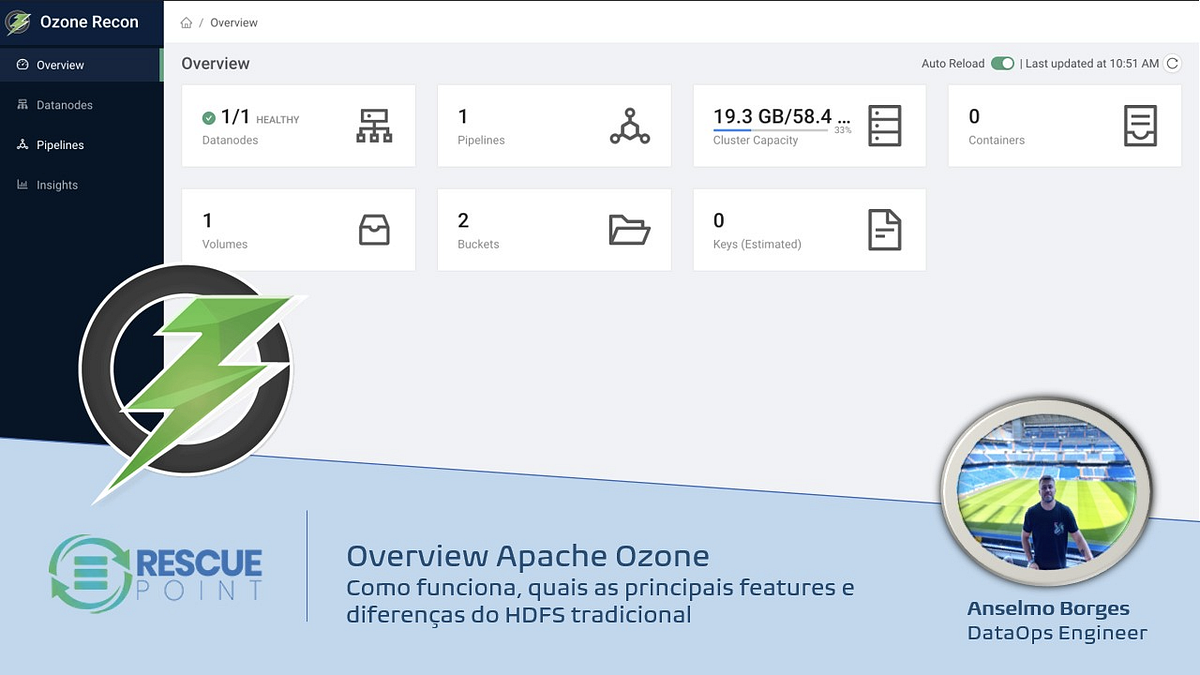
Task: Click the Overview breadcrumb link
Action: (x=233, y=21)
